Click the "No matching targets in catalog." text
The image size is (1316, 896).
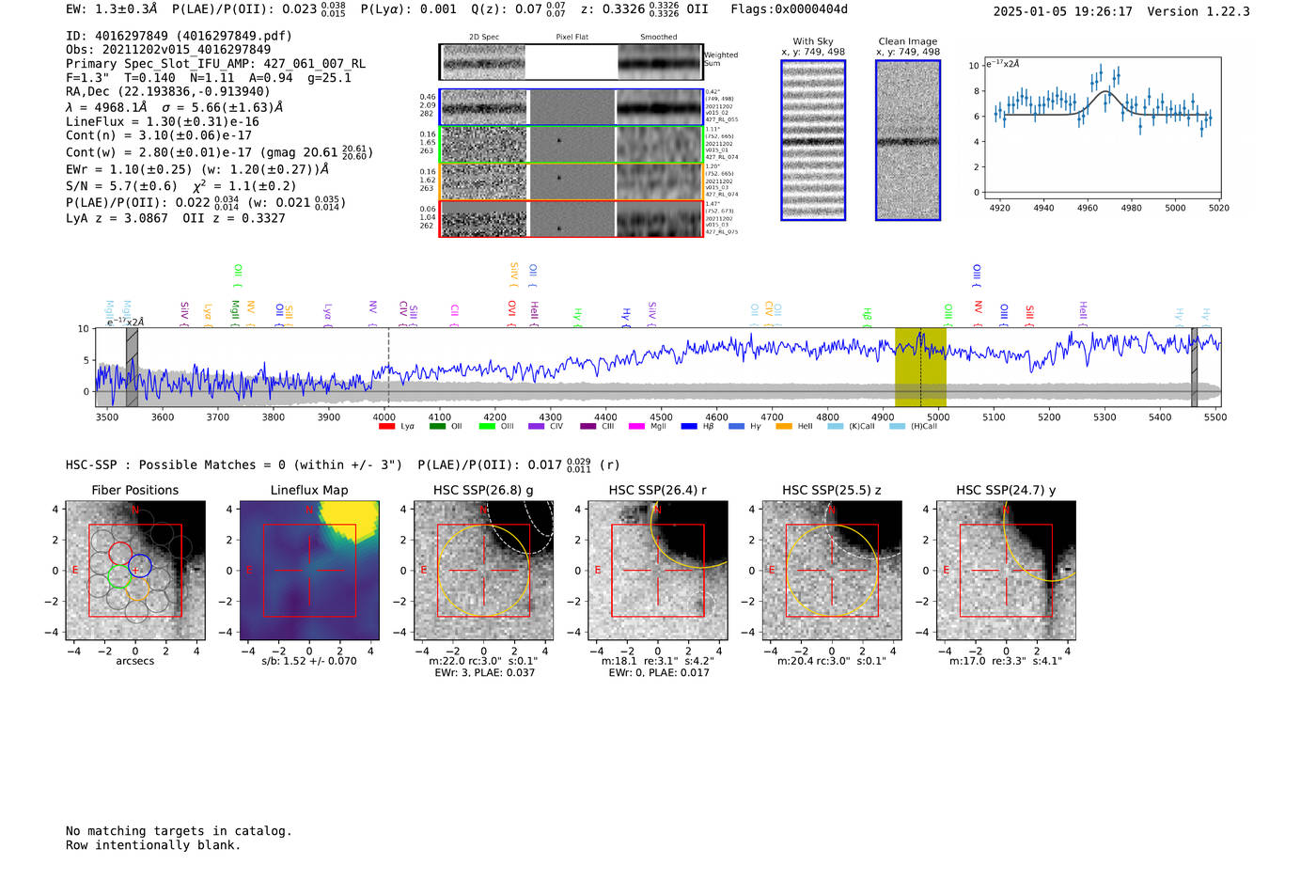click(x=179, y=831)
